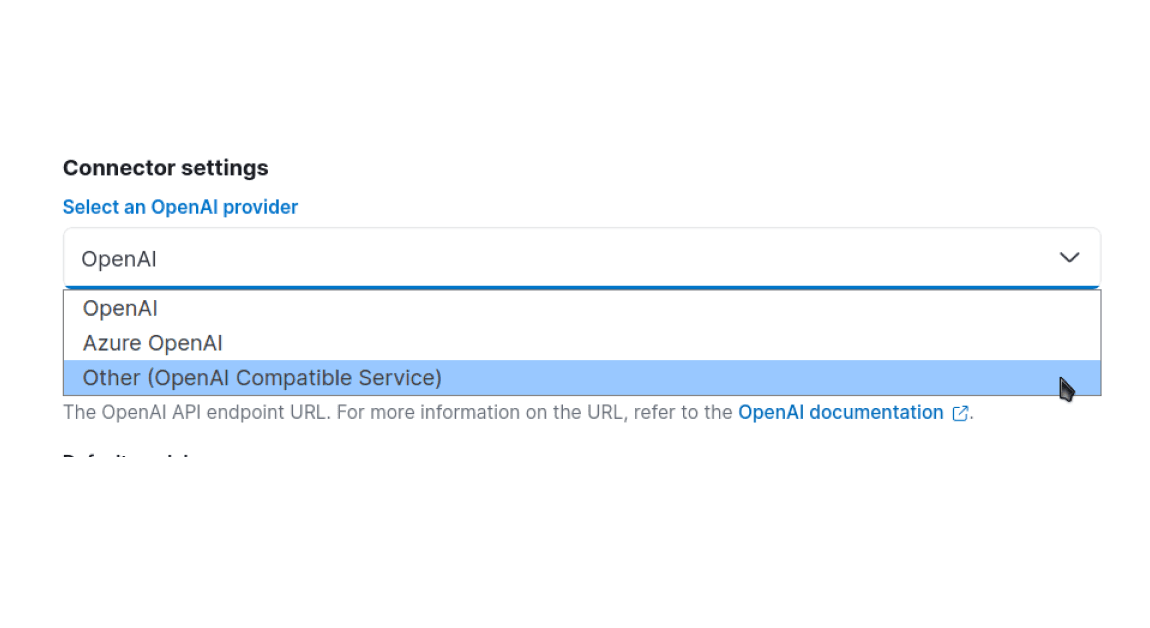This screenshot has width=1150, height=628.
Task: Click the Select an OpenAI provider label
Action: [x=180, y=207]
